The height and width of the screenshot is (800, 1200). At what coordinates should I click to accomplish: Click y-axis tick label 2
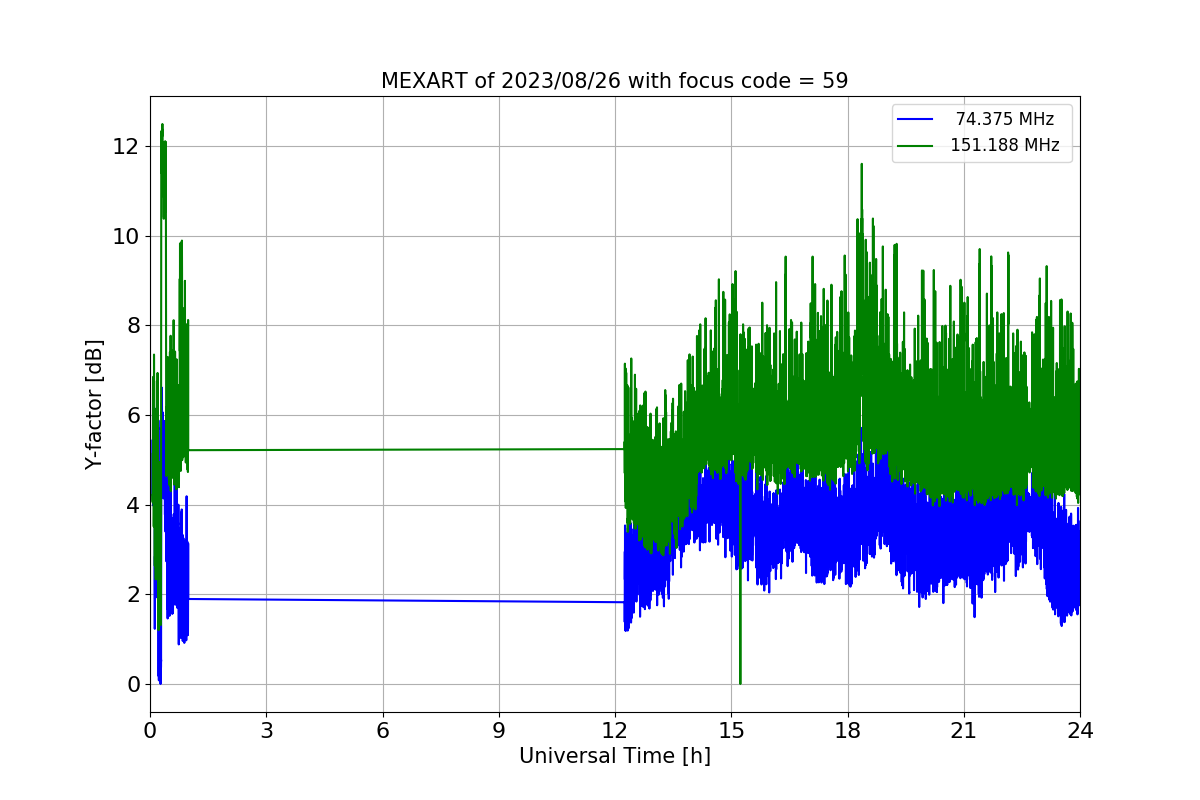[x=133, y=594]
